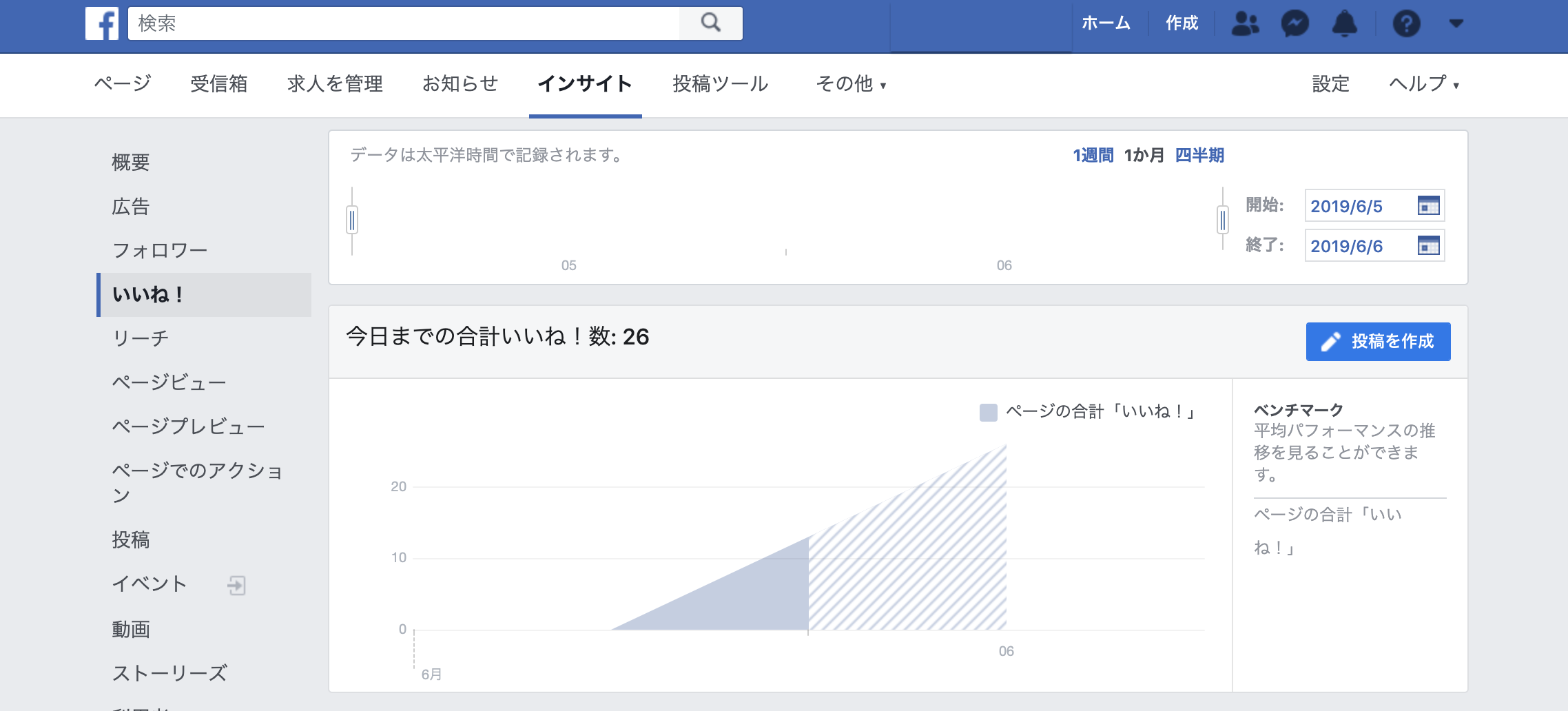
Task: Open the ページ tab
Action: tap(123, 83)
